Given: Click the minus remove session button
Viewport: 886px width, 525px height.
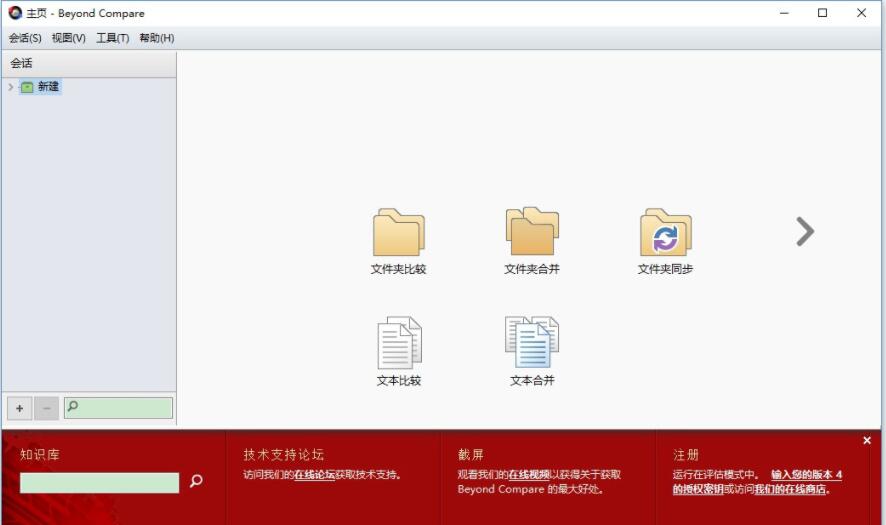Looking at the screenshot, I should coord(46,408).
